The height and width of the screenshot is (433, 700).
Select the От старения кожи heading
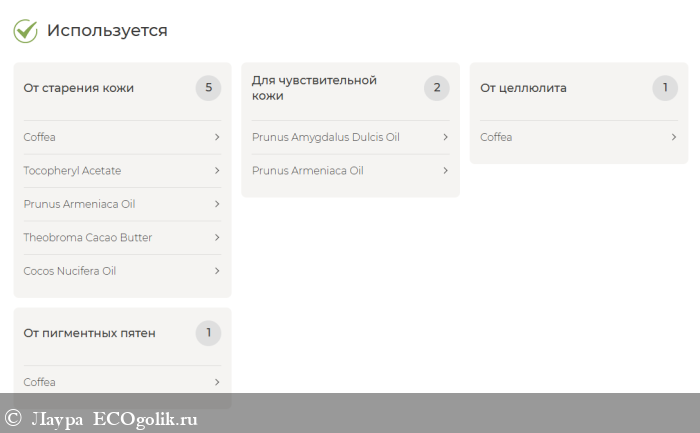click(79, 88)
